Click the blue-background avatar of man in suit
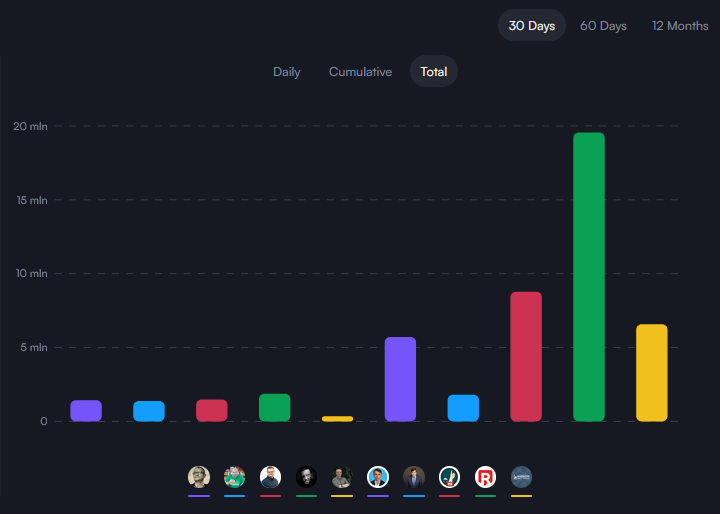720x514 pixels. [378, 477]
